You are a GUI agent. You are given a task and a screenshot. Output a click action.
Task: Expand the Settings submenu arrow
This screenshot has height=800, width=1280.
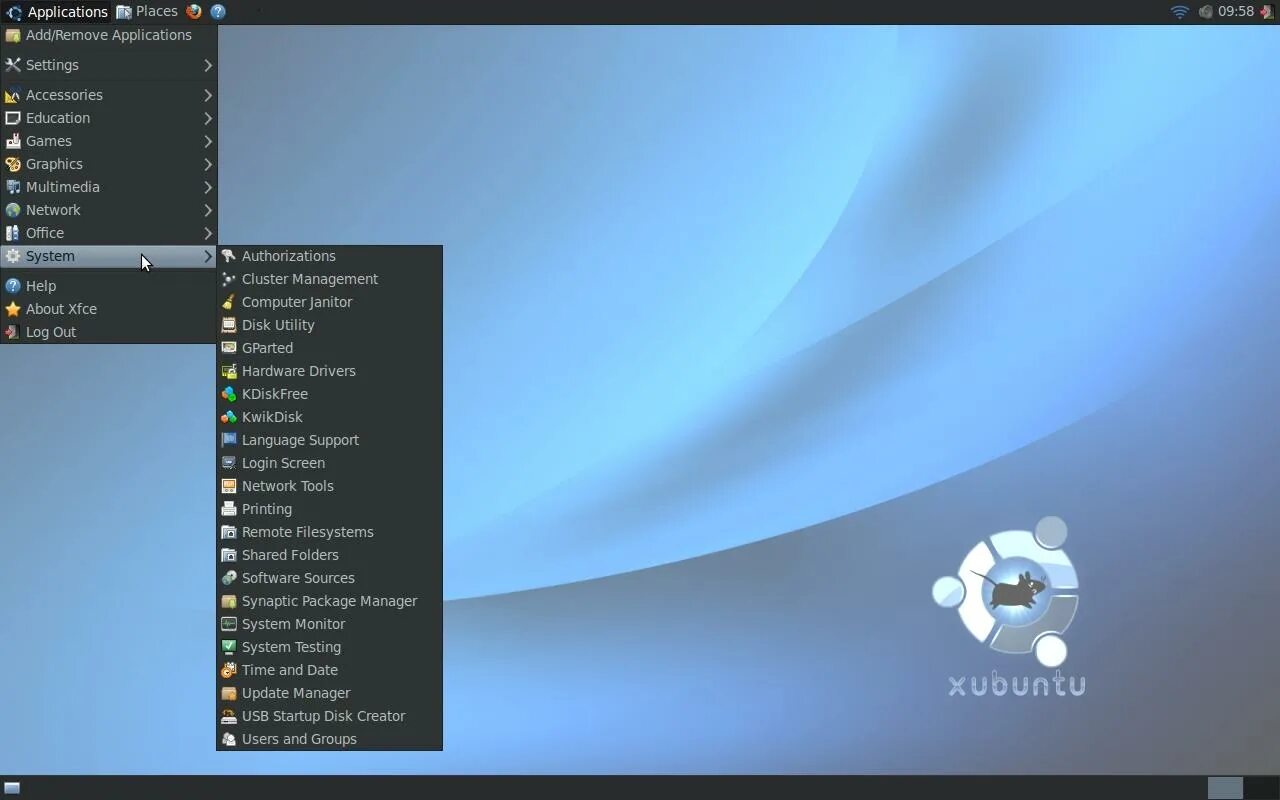click(208, 65)
